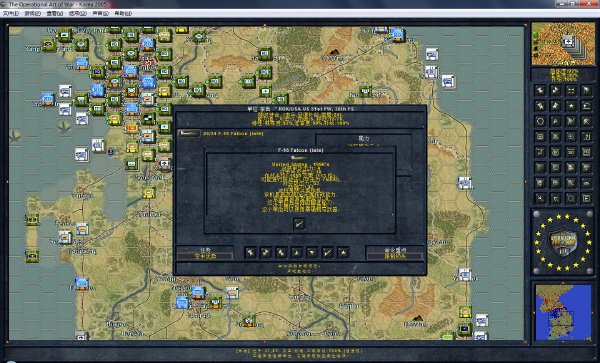Click the up triangle button in unit report
600x363 pixels.
297,252
